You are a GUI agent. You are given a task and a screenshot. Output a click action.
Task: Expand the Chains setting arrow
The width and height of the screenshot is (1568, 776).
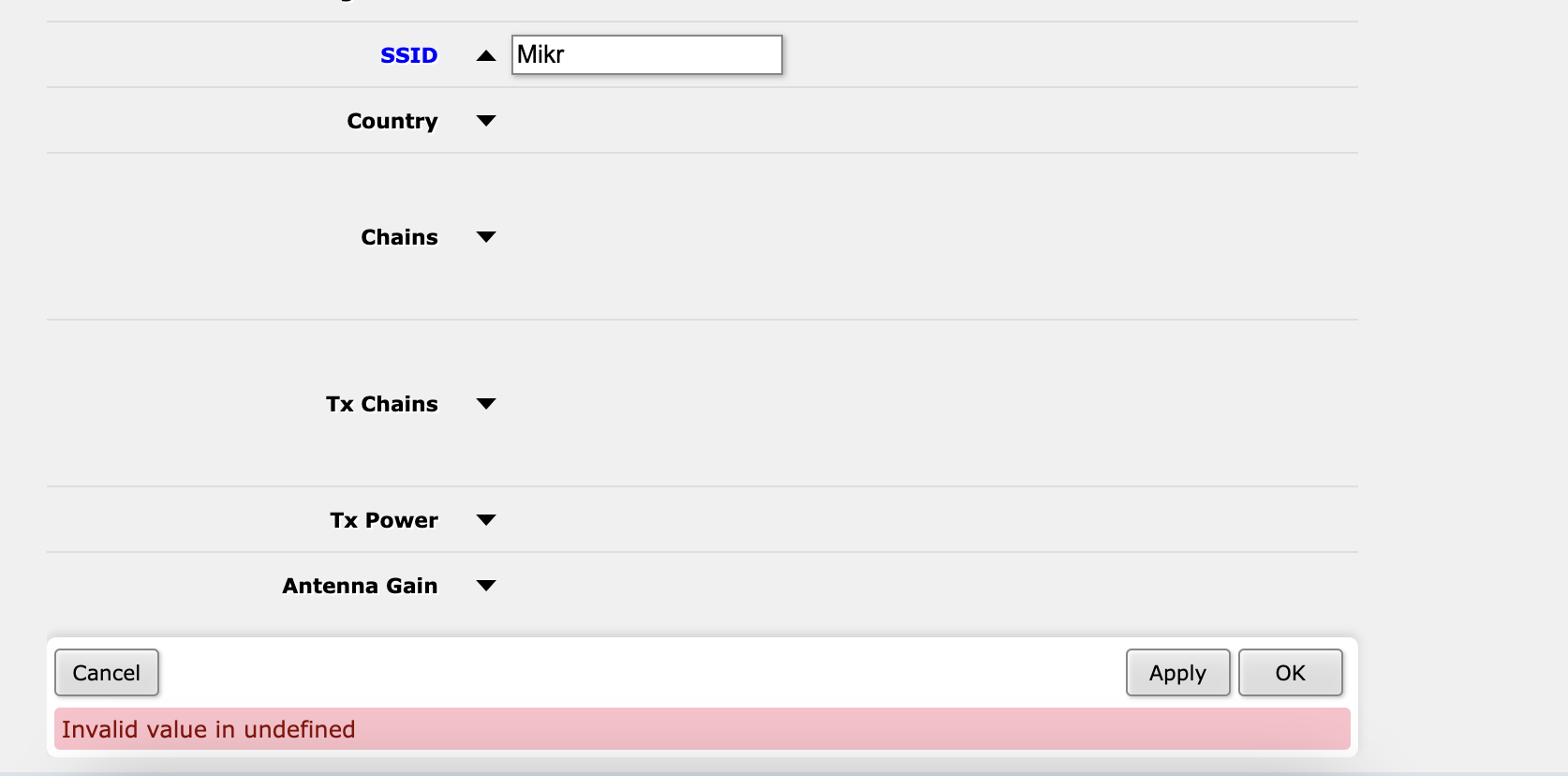pyautogui.click(x=485, y=237)
